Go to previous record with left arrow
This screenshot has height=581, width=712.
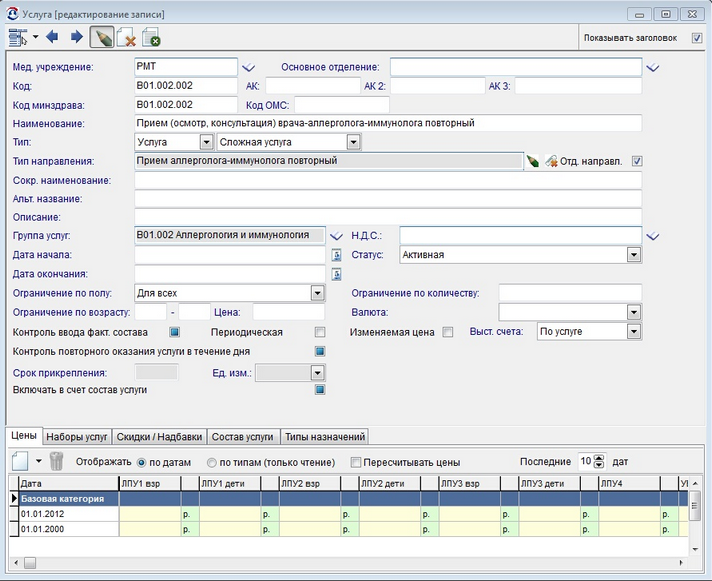pyautogui.click(x=53, y=36)
